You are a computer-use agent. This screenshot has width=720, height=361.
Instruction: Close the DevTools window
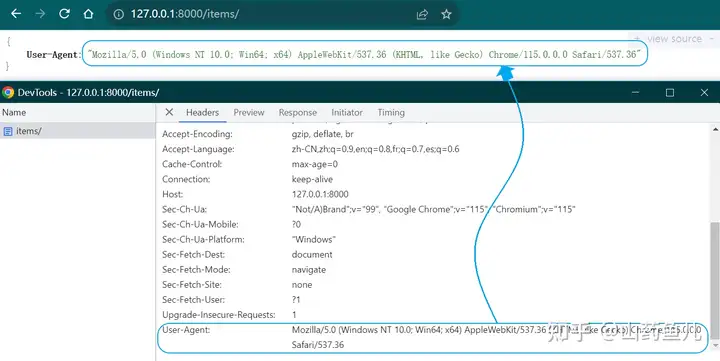[704, 92]
